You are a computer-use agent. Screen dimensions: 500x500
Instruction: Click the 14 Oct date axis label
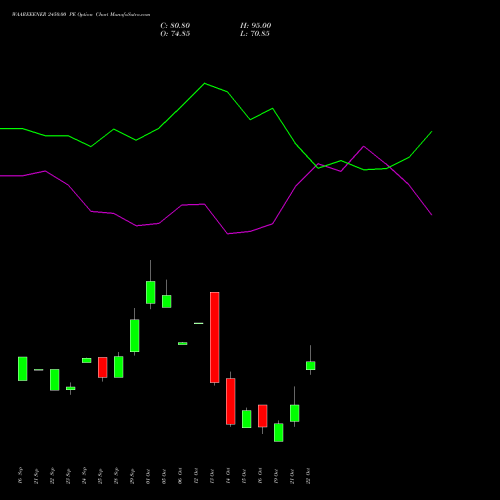(228, 476)
